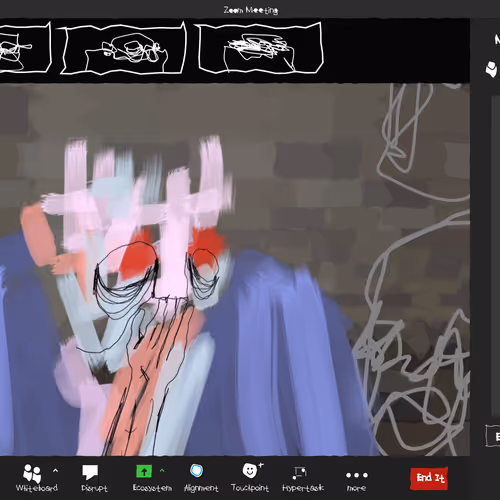This screenshot has width=500, height=500.
Task: Select the Alignment circle icon
Action: click(196, 471)
